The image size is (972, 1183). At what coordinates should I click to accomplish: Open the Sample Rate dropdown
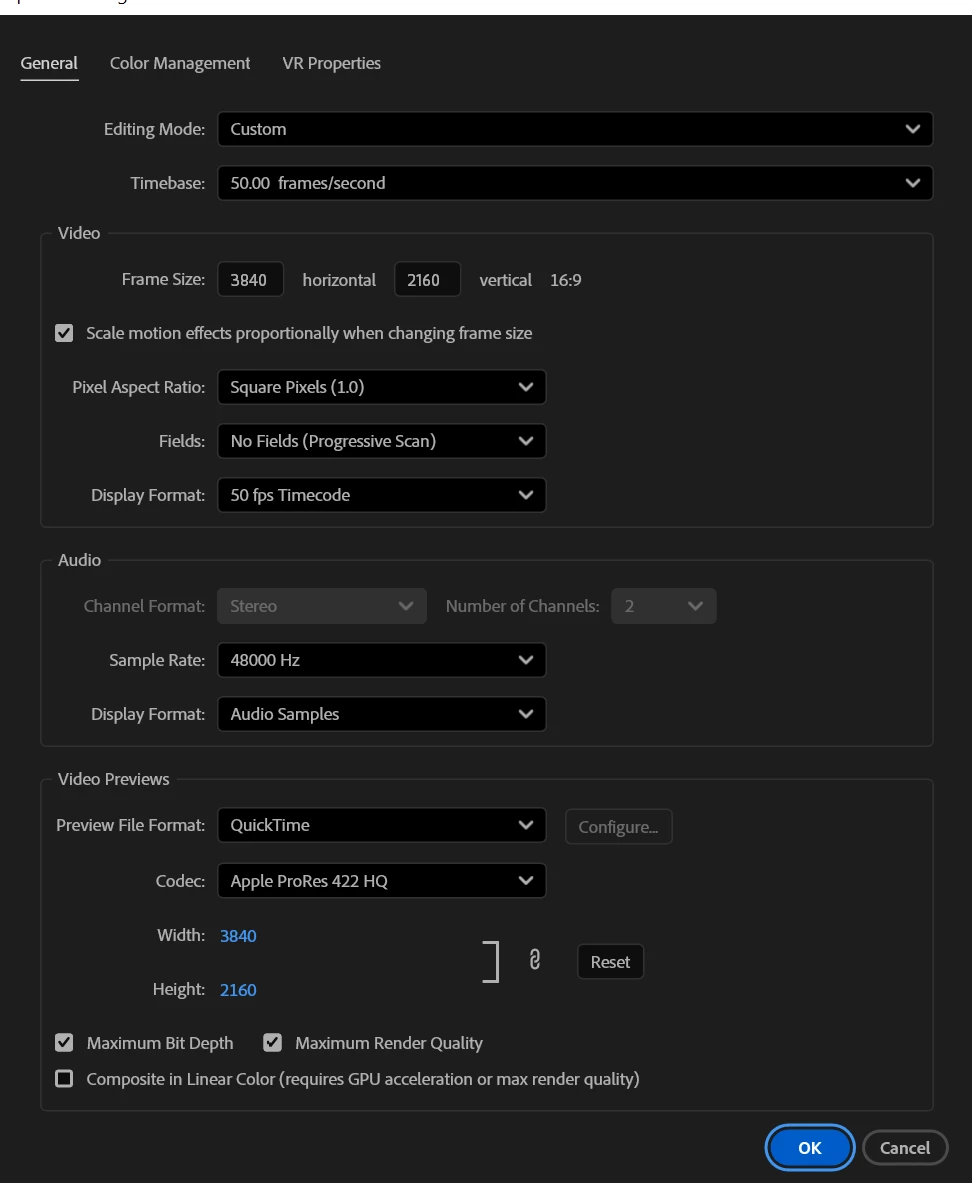[382, 660]
